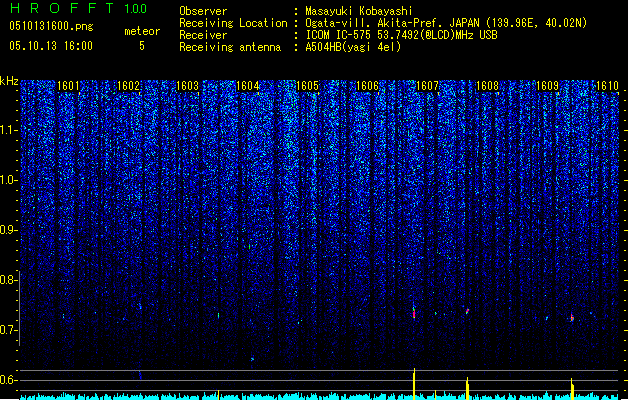
Task: Click observer name Masayuki Kobayashi
Action: coord(359,11)
